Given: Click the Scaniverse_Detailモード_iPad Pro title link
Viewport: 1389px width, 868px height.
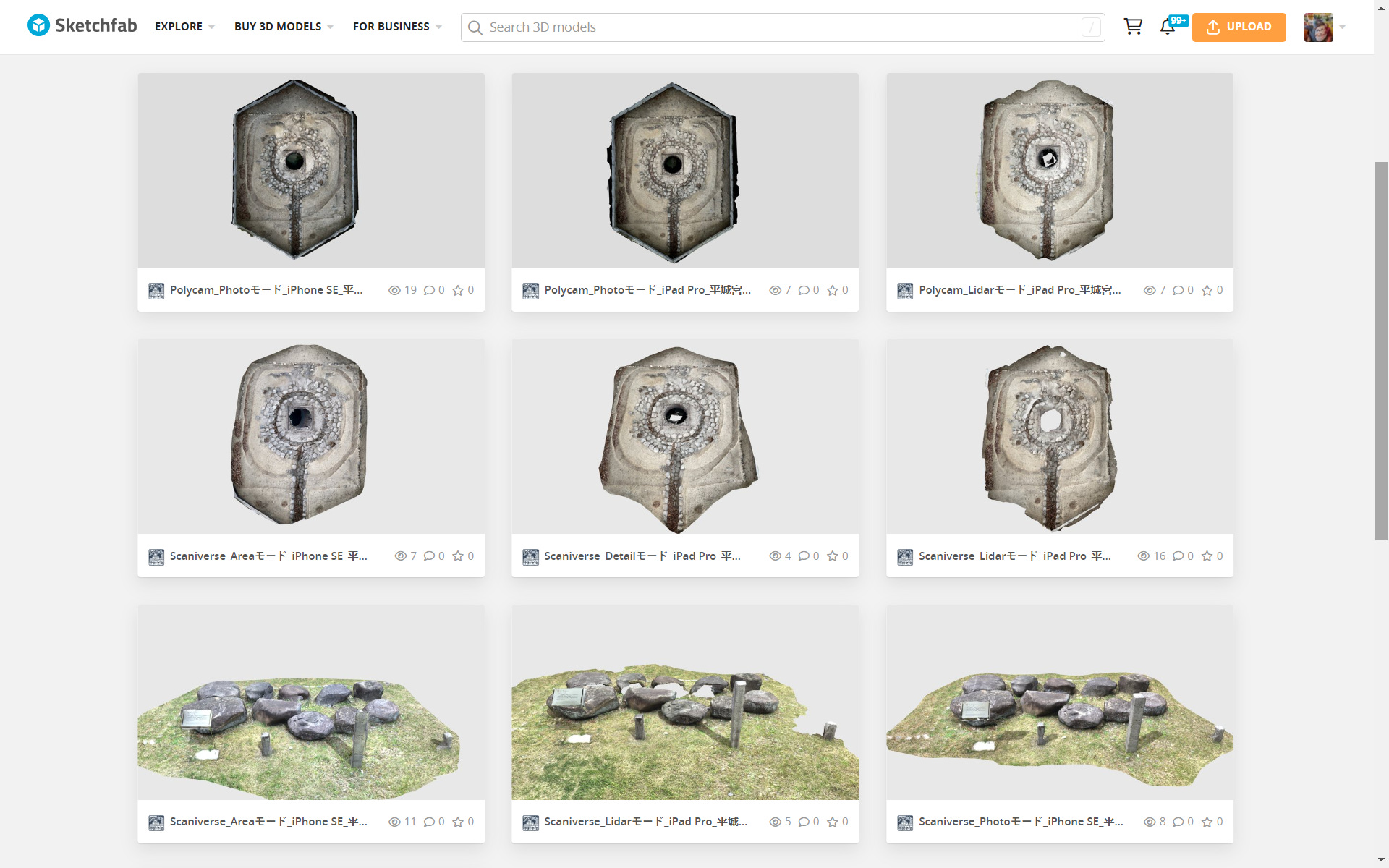Looking at the screenshot, I should [x=642, y=556].
